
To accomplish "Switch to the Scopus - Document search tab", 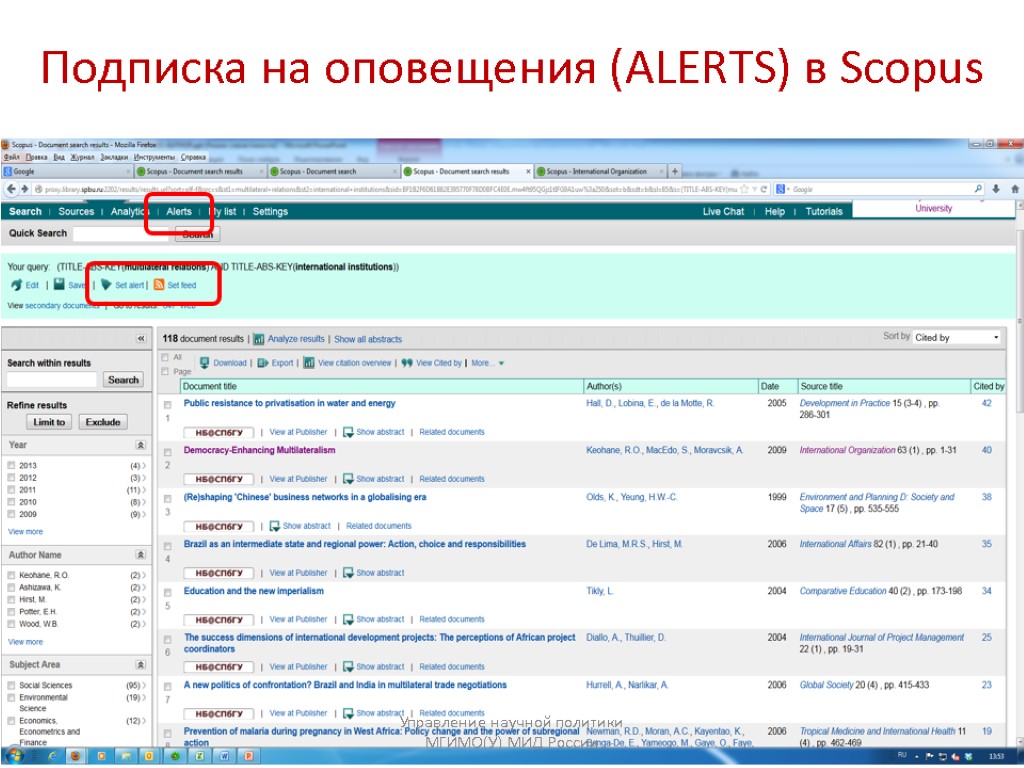I will (331, 172).
